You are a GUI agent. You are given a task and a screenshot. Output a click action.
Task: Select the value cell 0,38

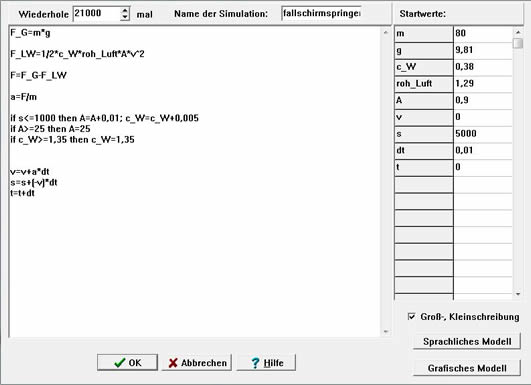pyautogui.click(x=483, y=67)
